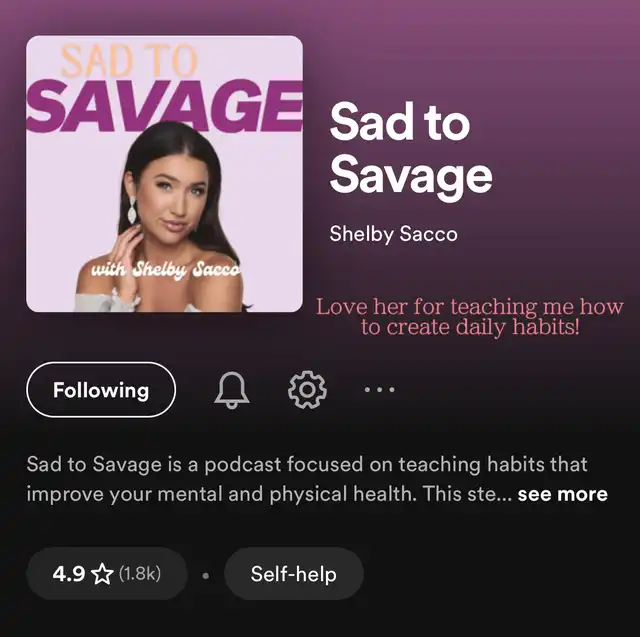This screenshot has width=640, height=637.
Task: Click the (1.8k) ratings count
Action: (x=140, y=574)
